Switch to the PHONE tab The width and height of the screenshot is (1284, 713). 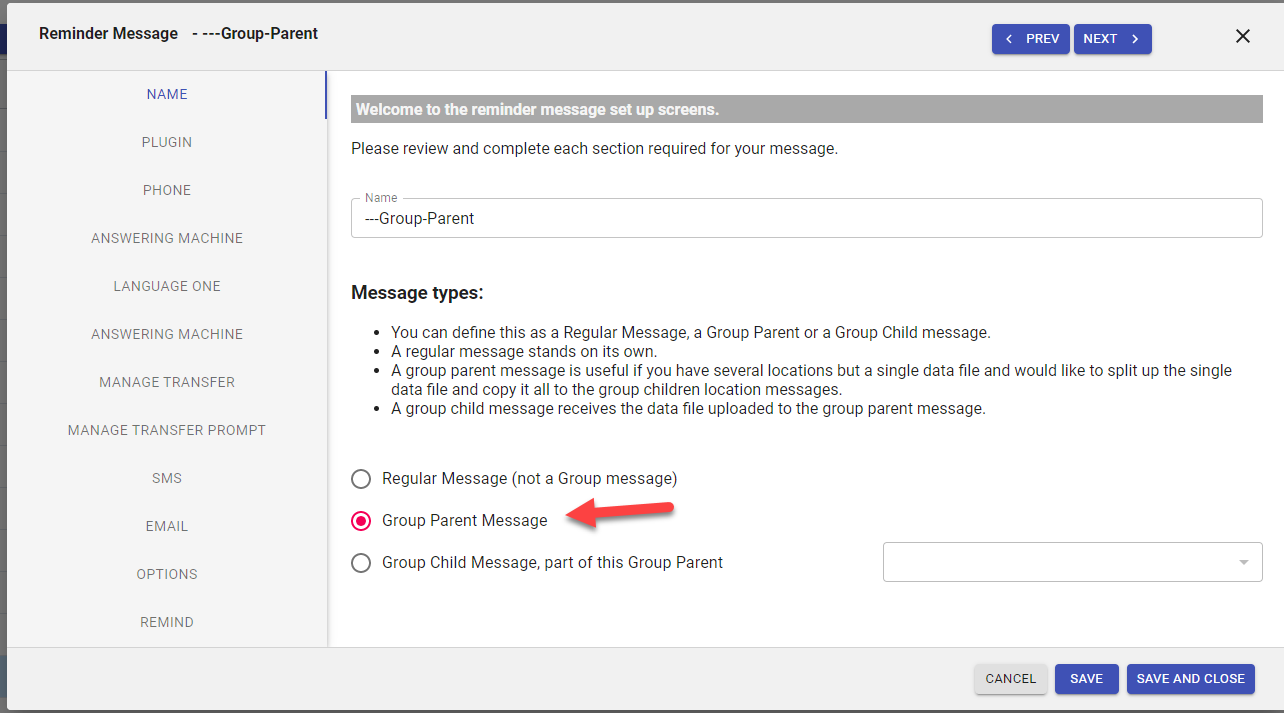pyautogui.click(x=167, y=190)
